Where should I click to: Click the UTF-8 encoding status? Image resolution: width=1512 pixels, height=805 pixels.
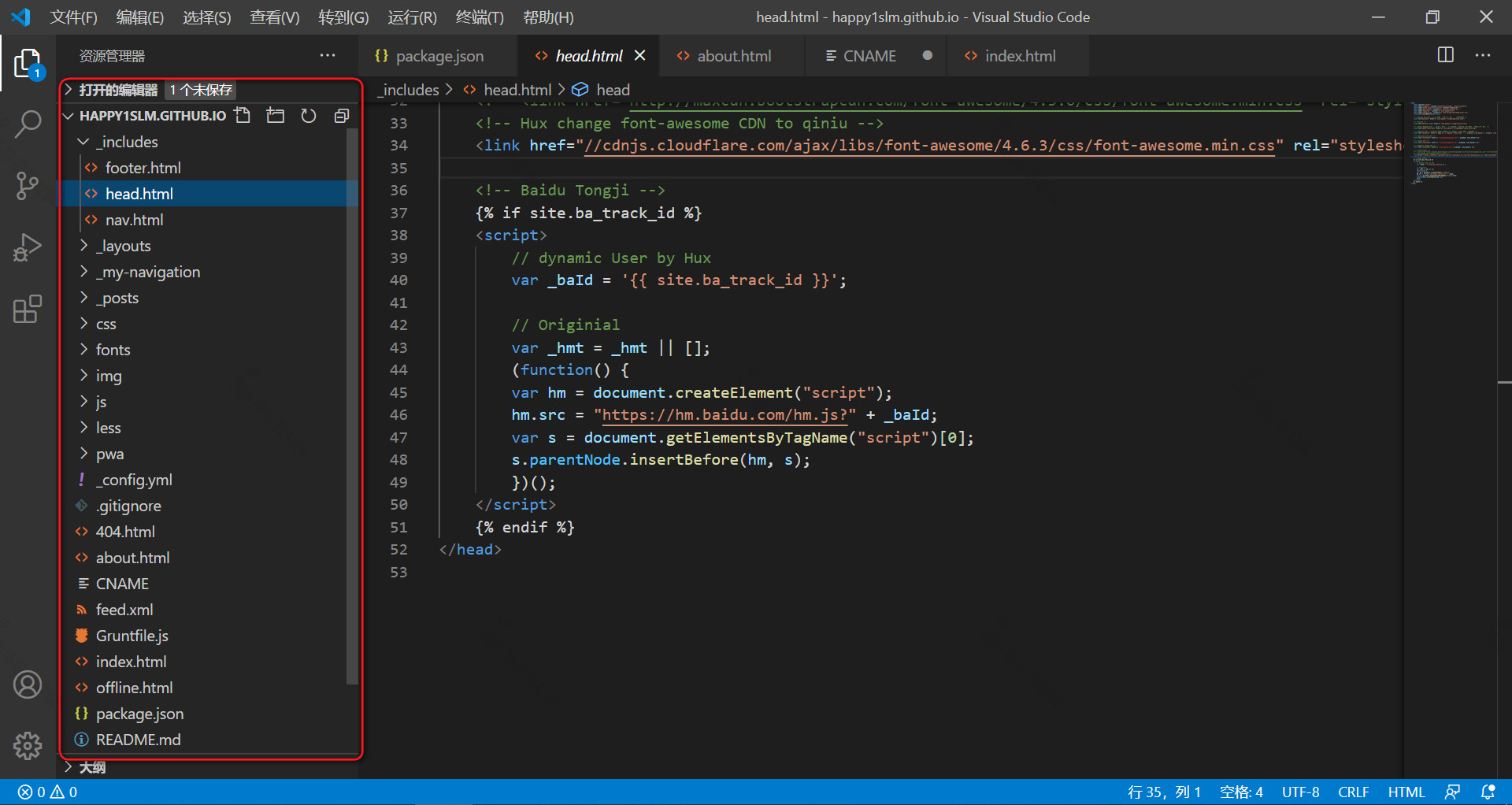(1300, 792)
